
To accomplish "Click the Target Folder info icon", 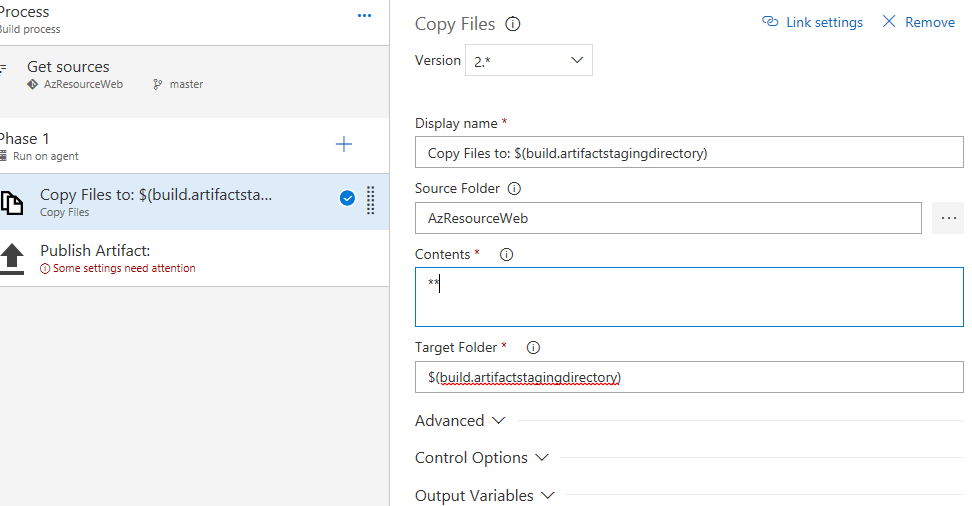I will coord(533,348).
